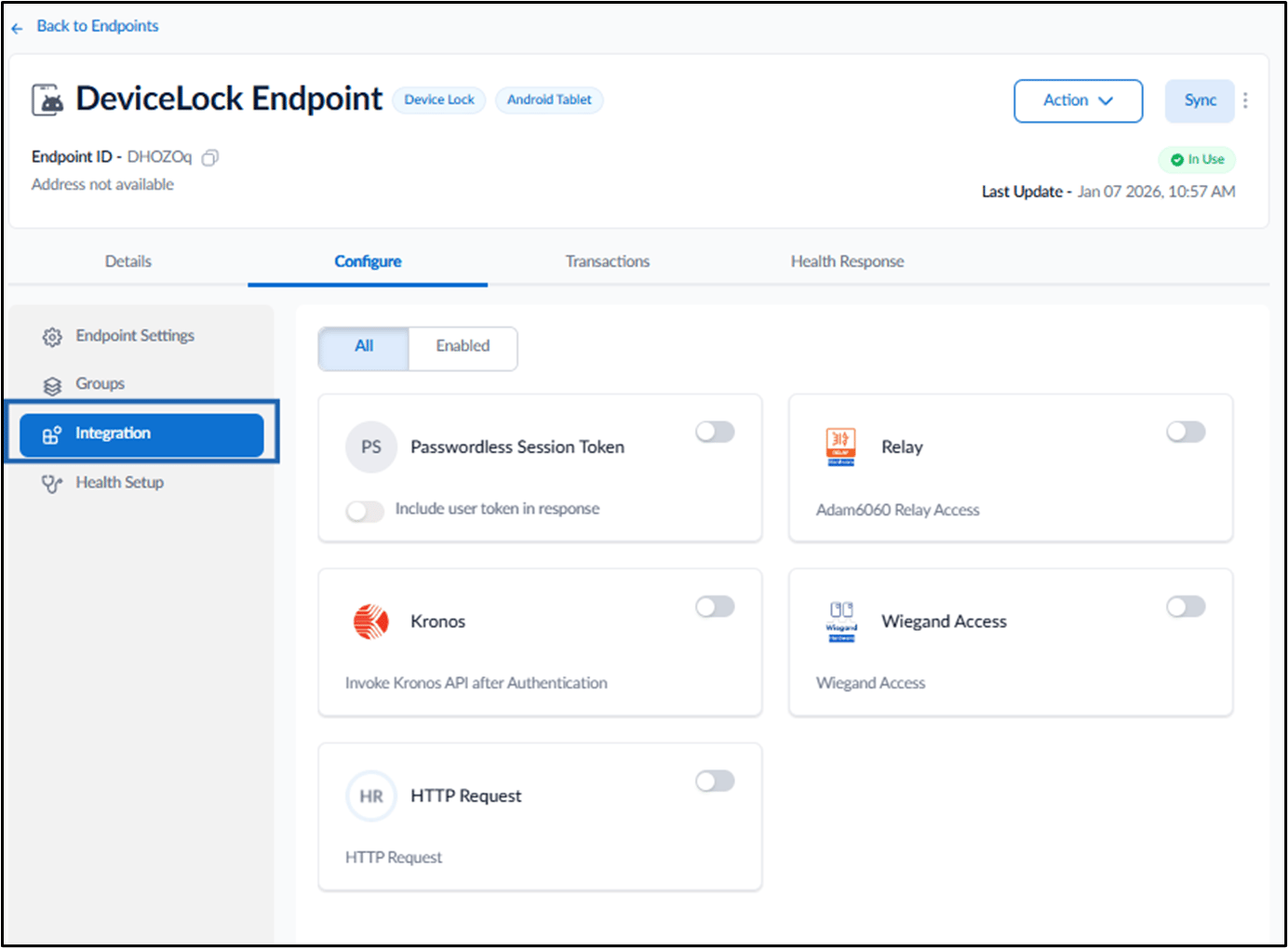Switch to the Details tab
The width and height of the screenshot is (1288, 948).
pos(128,261)
